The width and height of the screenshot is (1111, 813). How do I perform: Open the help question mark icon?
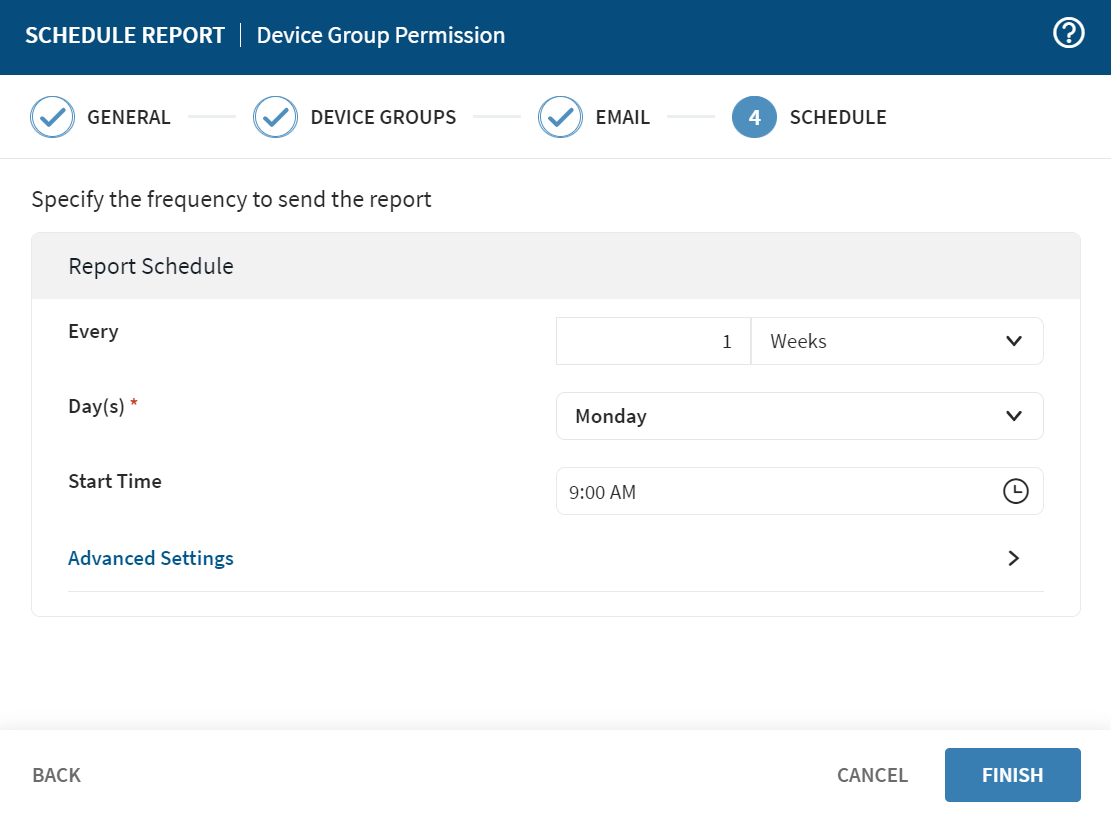[1069, 34]
